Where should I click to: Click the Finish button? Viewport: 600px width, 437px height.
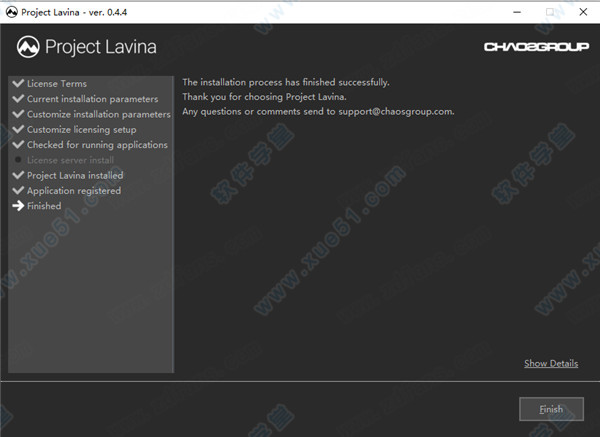coord(551,409)
